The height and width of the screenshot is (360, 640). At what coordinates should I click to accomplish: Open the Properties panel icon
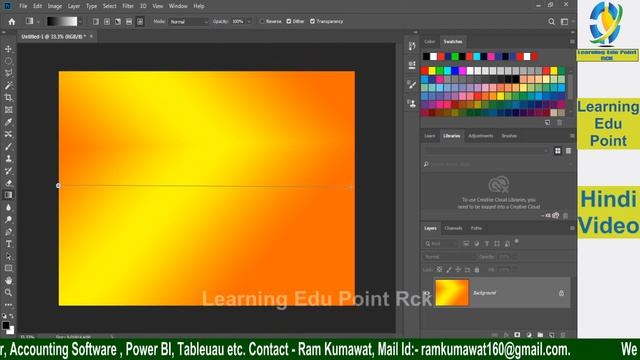[412, 65]
